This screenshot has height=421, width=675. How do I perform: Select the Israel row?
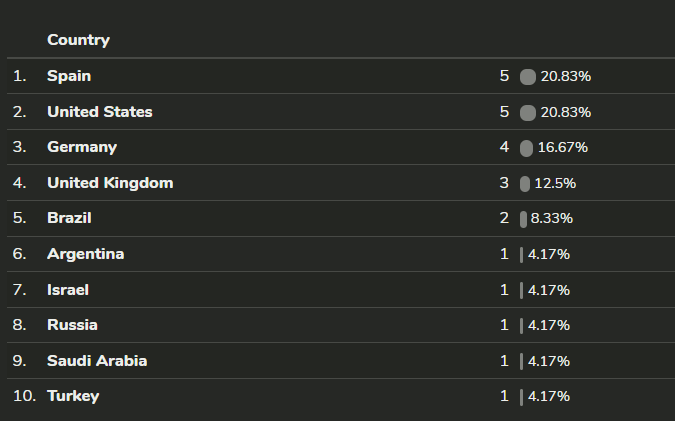(68, 290)
